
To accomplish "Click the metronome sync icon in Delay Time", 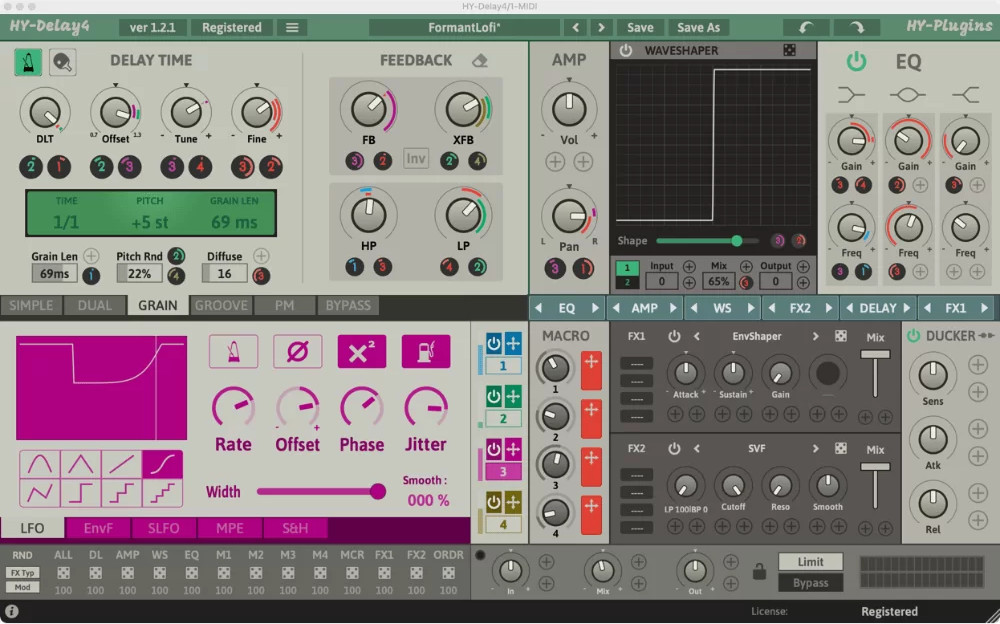I will (x=26, y=61).
